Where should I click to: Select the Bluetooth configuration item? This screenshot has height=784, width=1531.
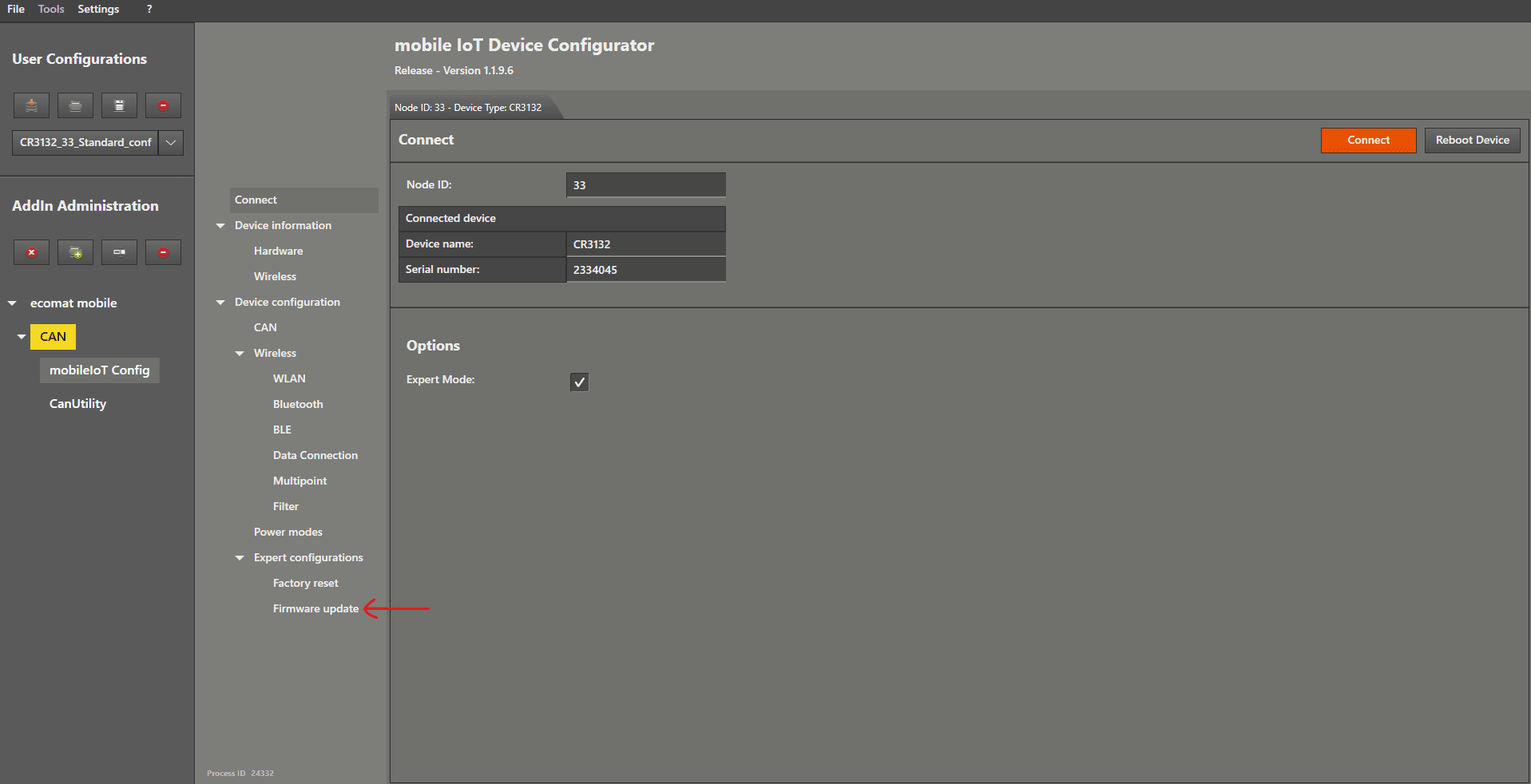pyautogui.click(x=298, y=404)
